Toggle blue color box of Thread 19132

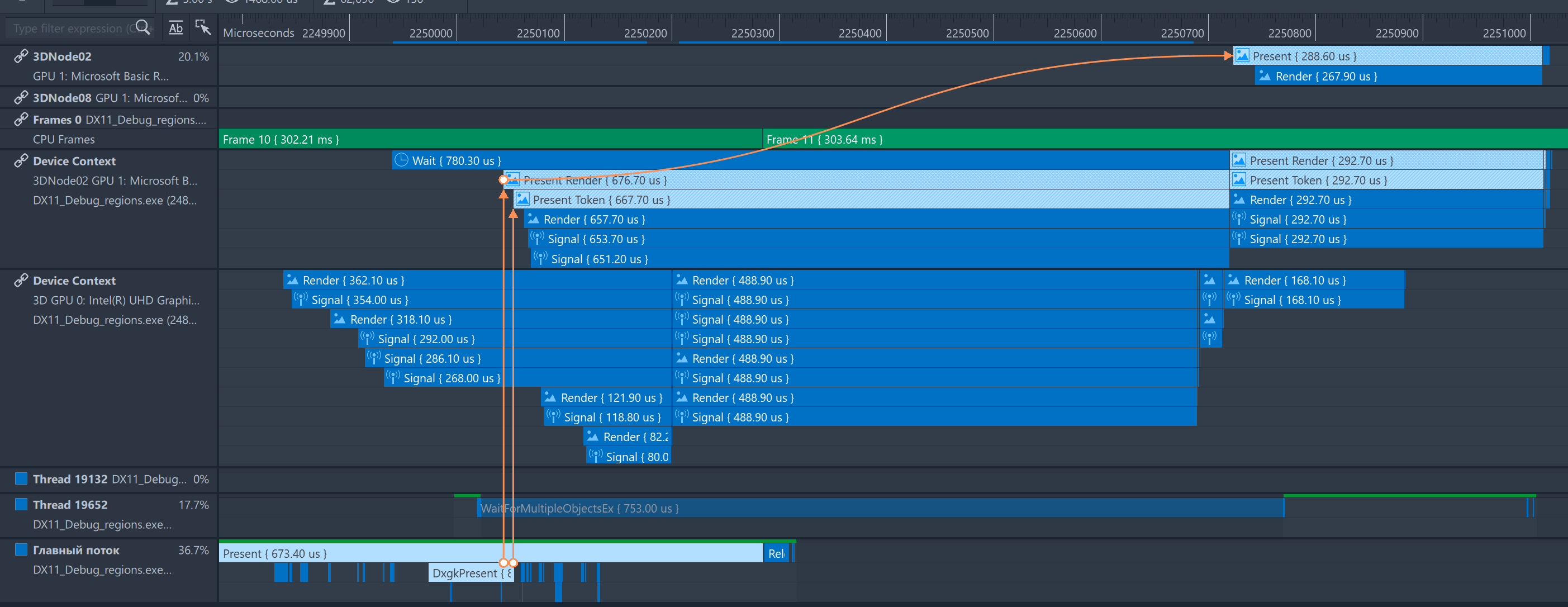tap(21, 478)
